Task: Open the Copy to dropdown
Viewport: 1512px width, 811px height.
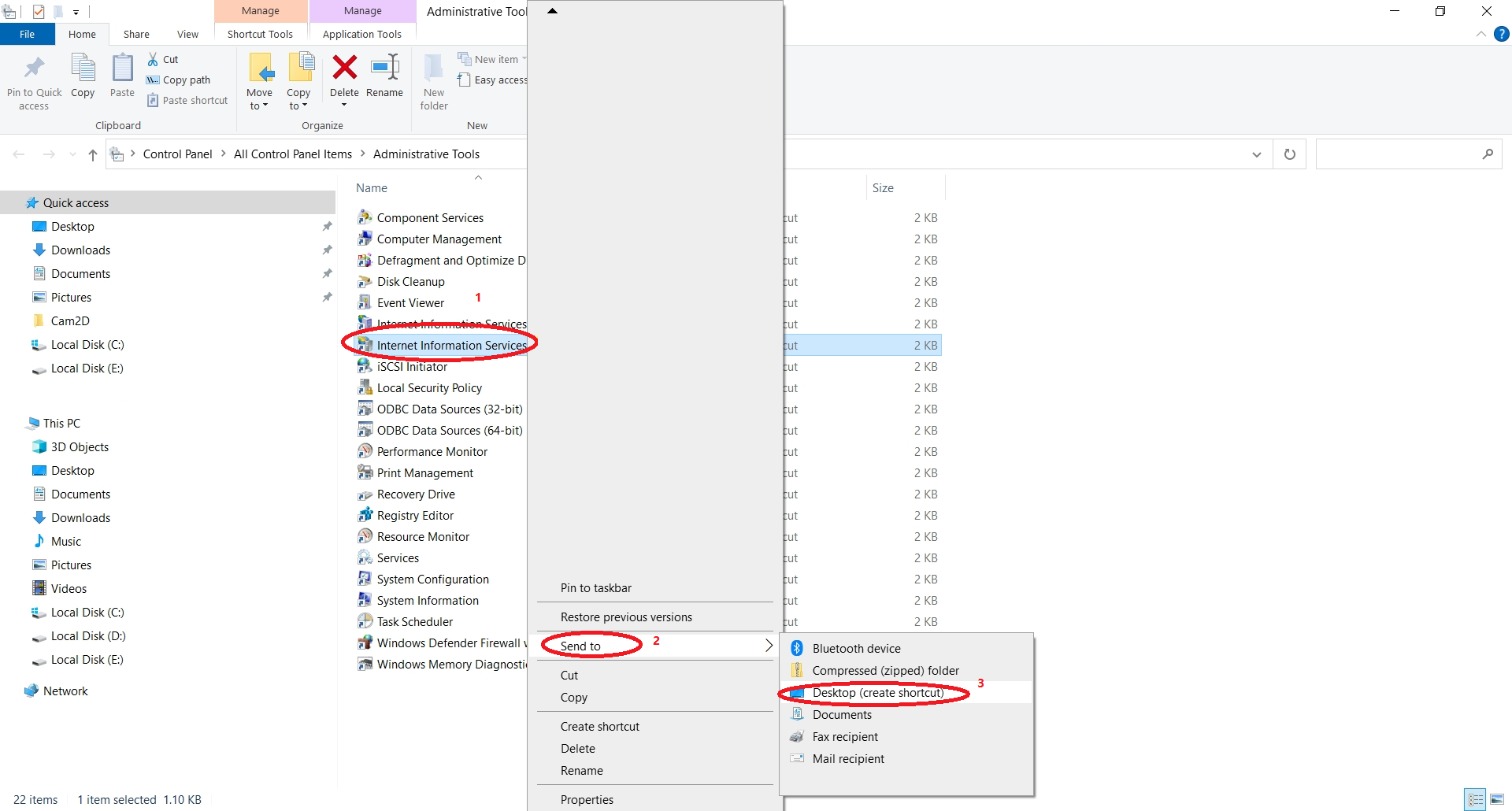Action: (x=298, y=106)
